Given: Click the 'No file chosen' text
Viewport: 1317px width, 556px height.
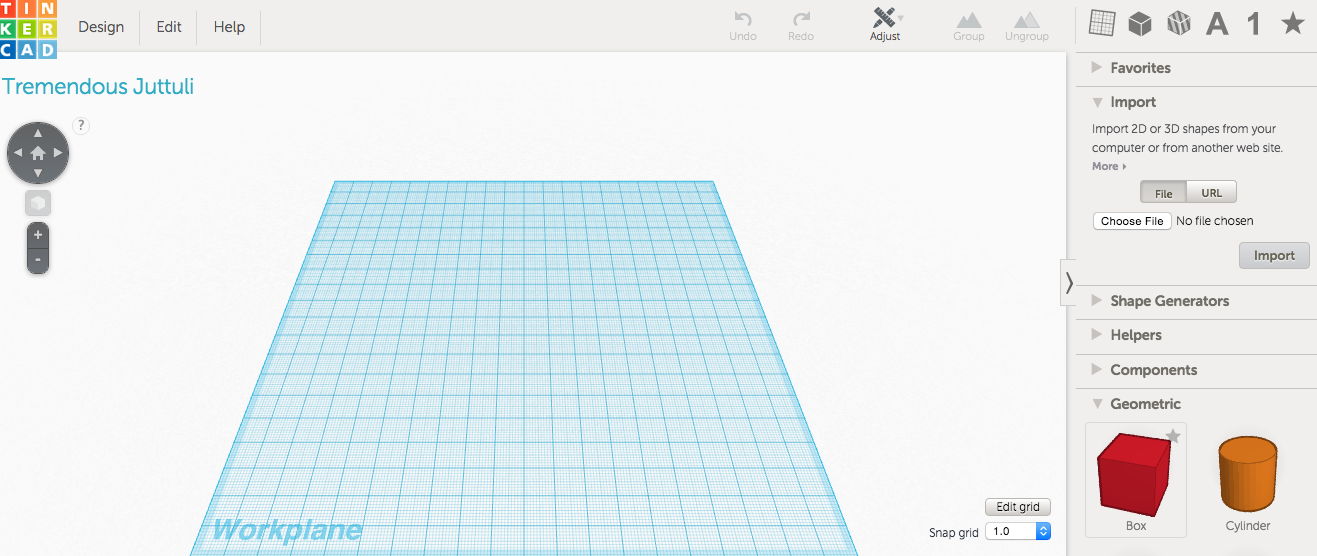Looking at the screenshot, I should (x=1214, y=221).
